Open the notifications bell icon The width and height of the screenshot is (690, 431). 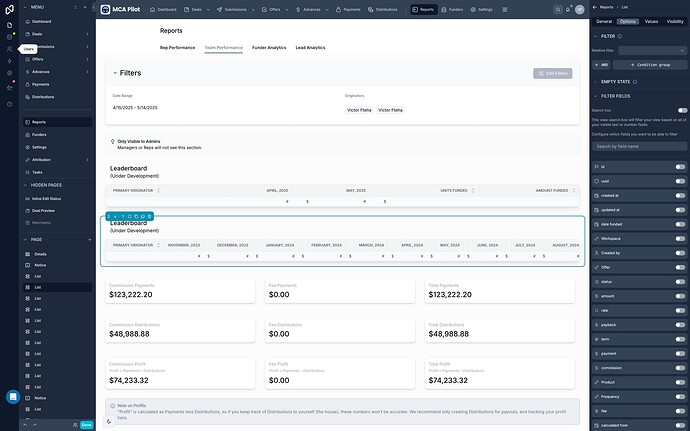(568, 9)
